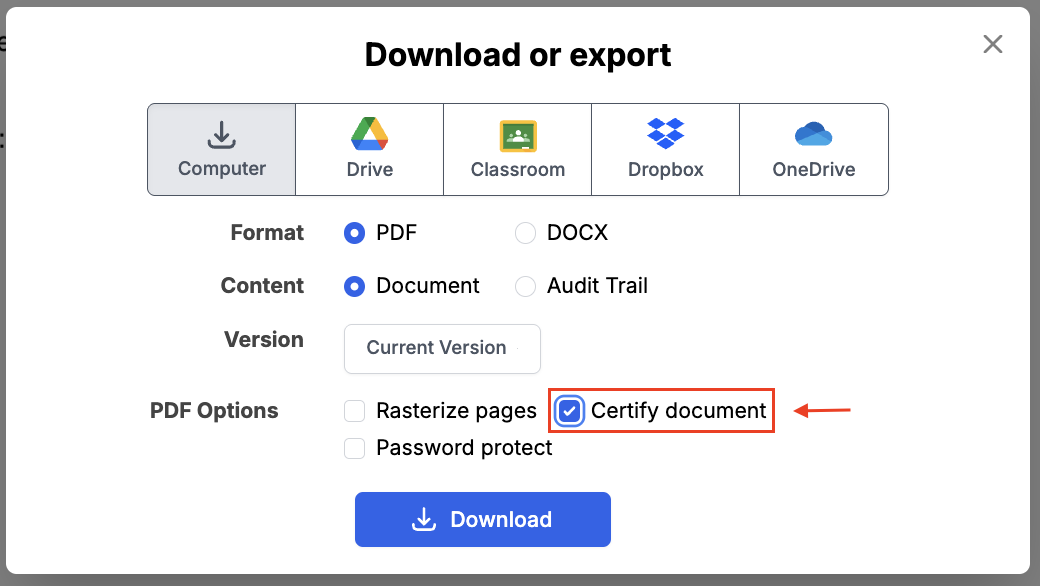
Task: Open the Current Version dropdown
Action: click(x=442, y=348)
